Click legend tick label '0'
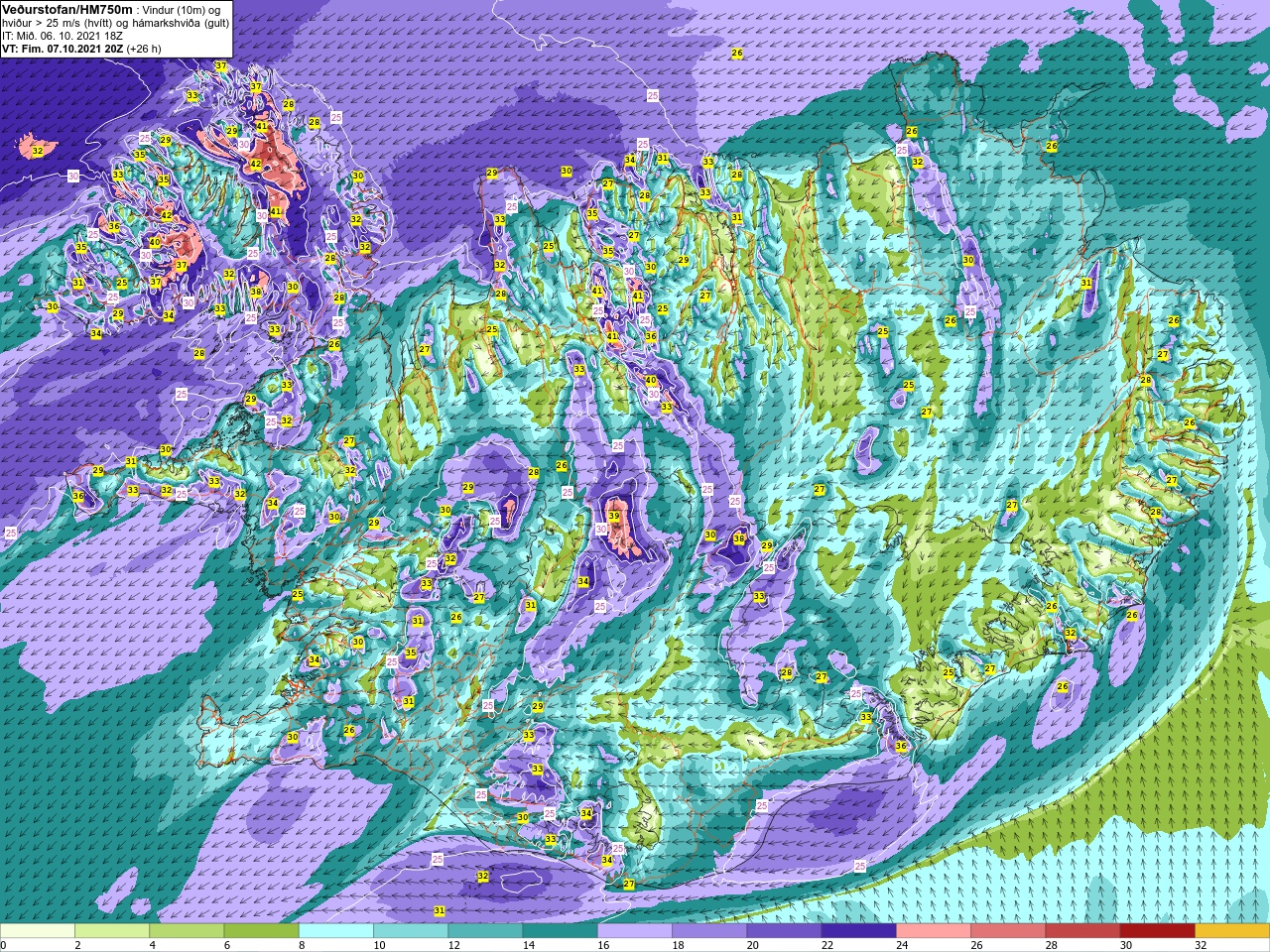 coord(3,945)
